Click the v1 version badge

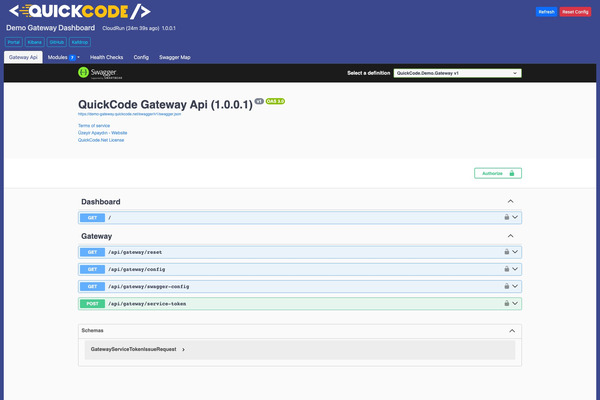pyautogui.click(x=259, y=101)
